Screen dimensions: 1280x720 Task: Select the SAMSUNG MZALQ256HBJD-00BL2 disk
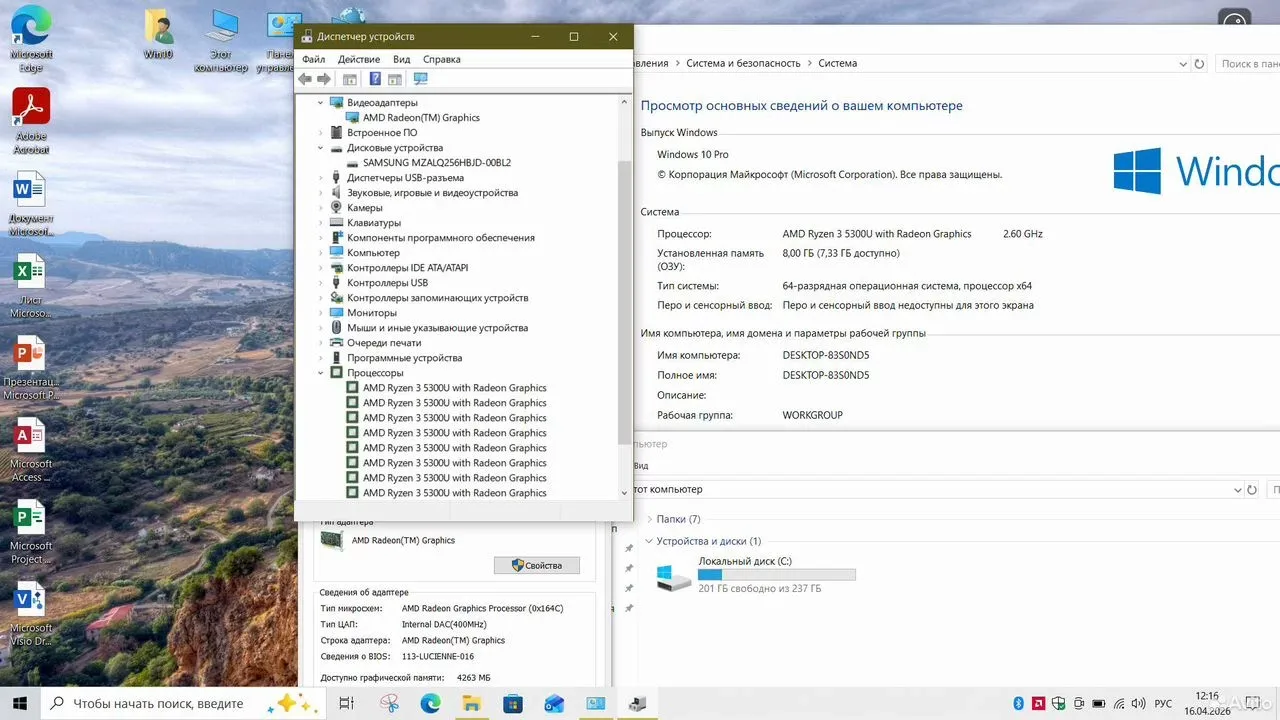click(x=437, y=163)
